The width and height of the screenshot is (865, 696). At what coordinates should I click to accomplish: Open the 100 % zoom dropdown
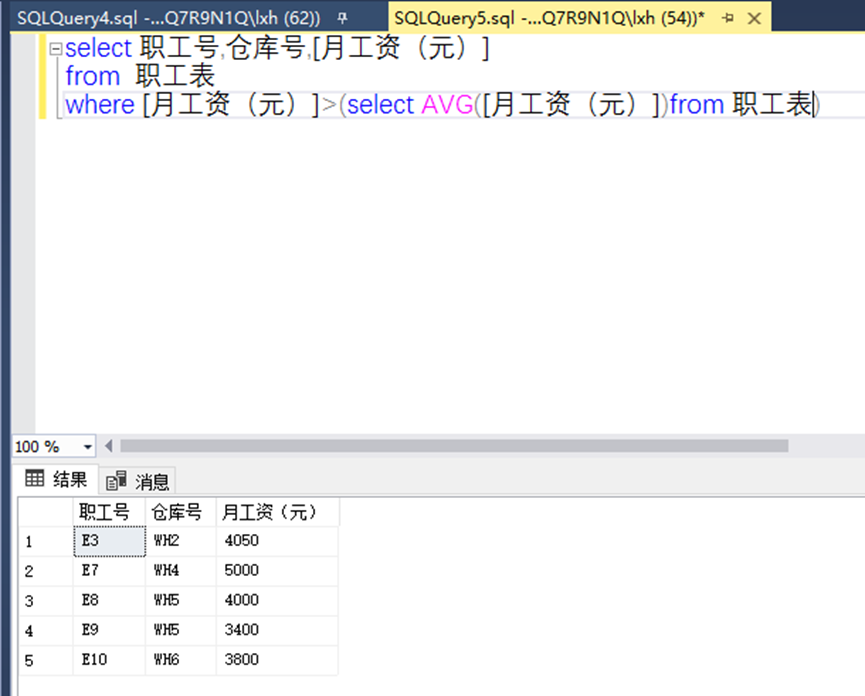[x=88, y=447]
